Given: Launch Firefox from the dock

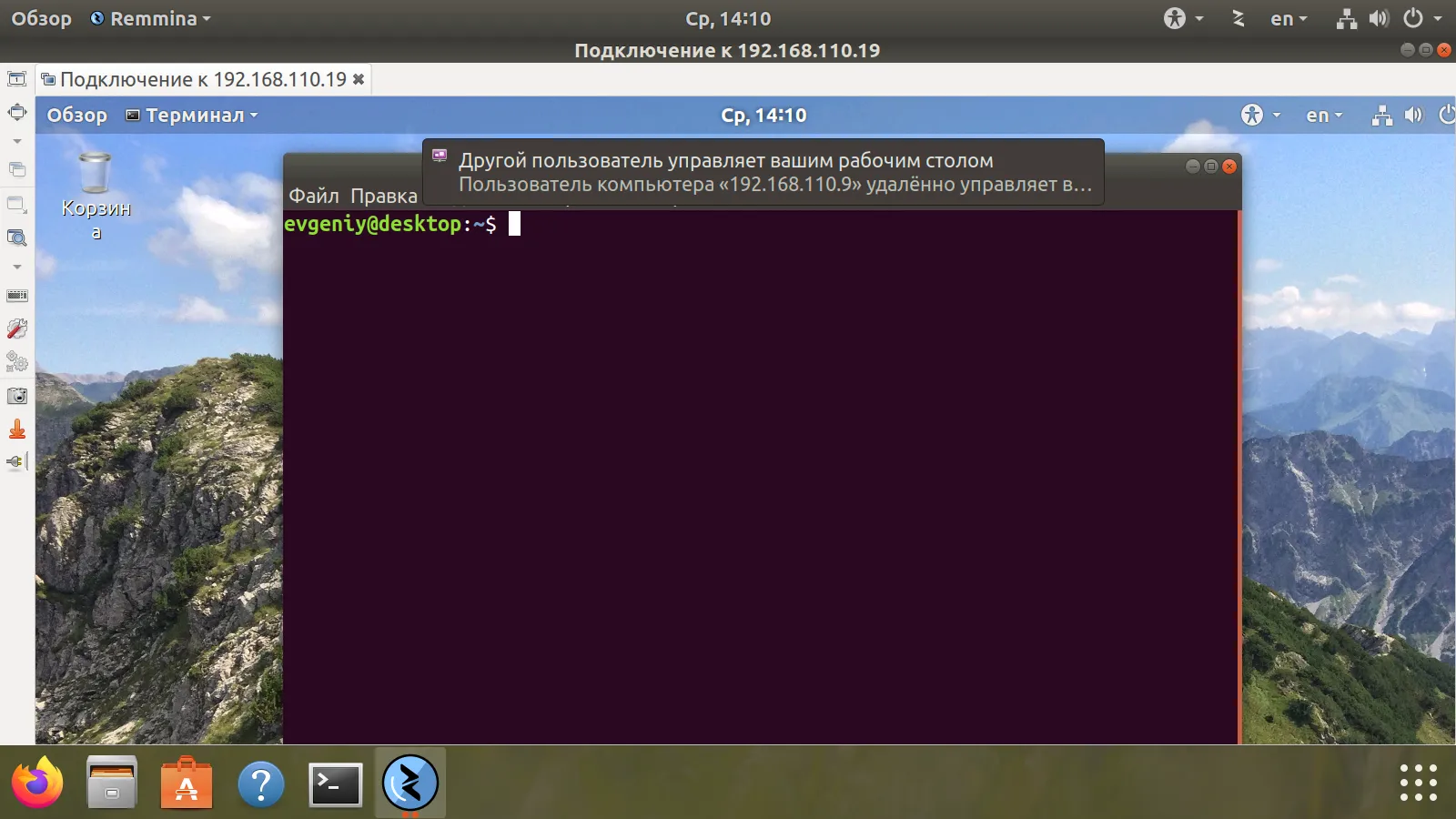Looking at the screenshot, I should pos(37,783).
